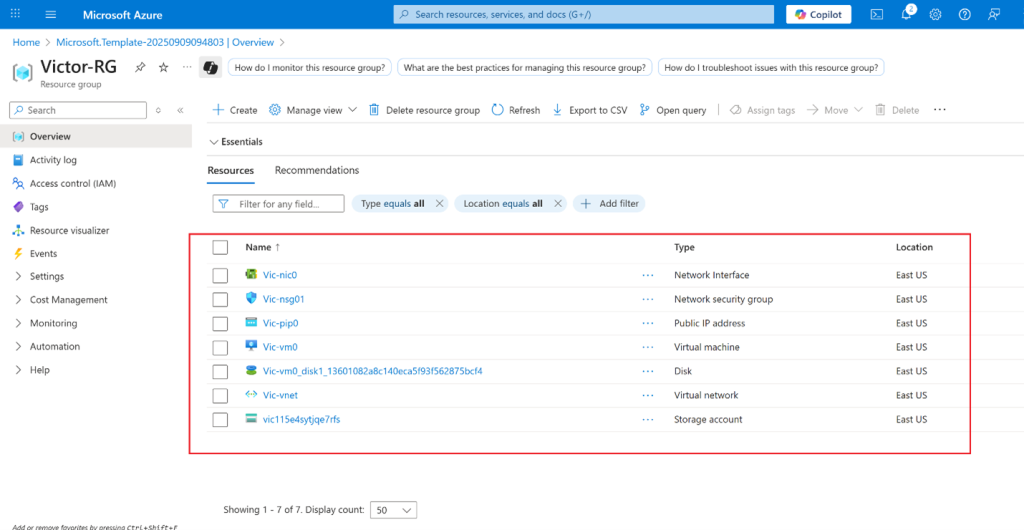Check the box for Vic-vnet
This screenshot has height=530, width=1024.
[x=220, y=396]
